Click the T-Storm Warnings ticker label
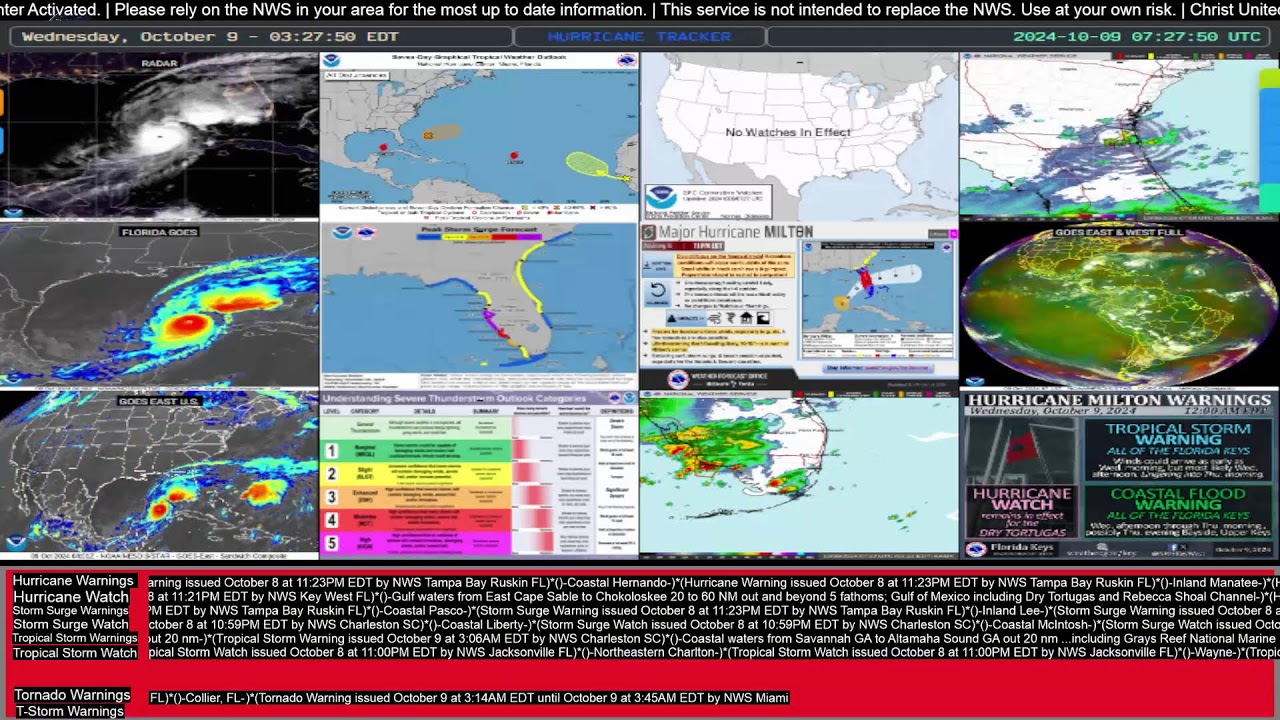The image size is (1280, 720). point(69,712)
